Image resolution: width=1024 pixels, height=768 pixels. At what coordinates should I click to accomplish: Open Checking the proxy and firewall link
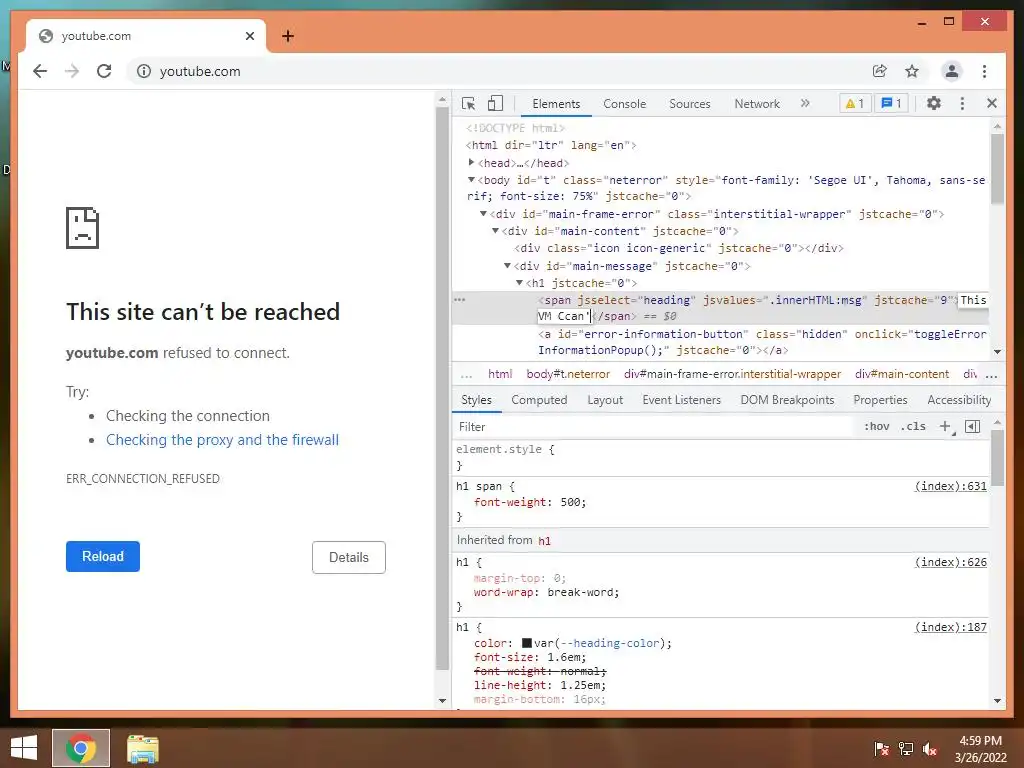[223, 440]
